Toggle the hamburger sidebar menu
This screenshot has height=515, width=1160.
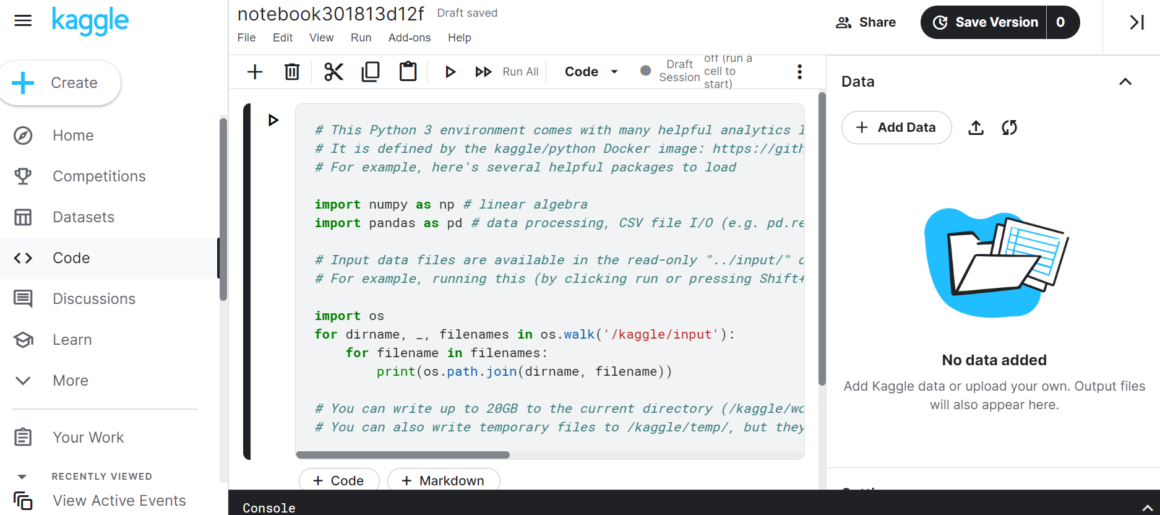click(23, 21)
